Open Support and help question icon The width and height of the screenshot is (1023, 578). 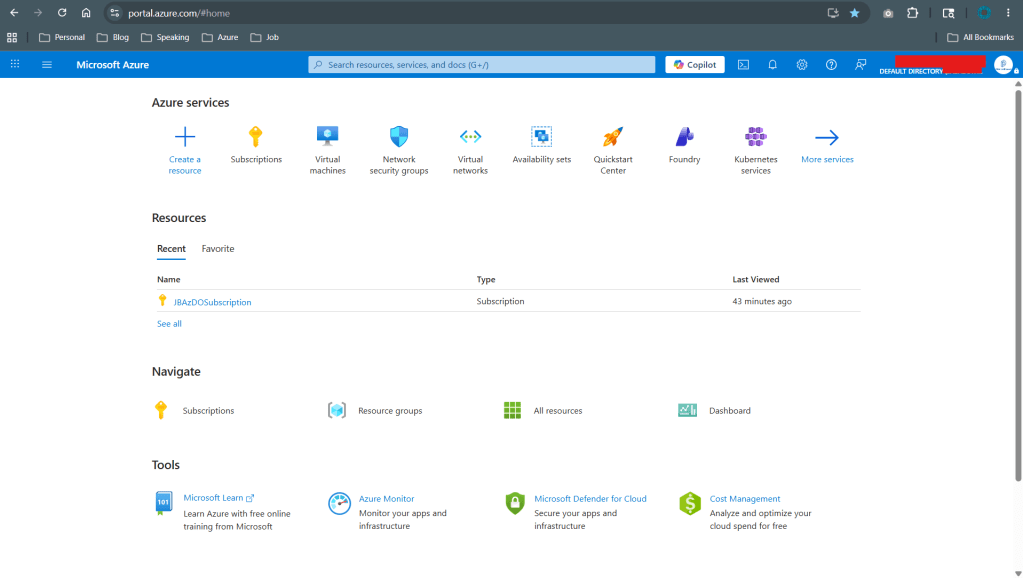pyautogui.click(x=831, y=65)
